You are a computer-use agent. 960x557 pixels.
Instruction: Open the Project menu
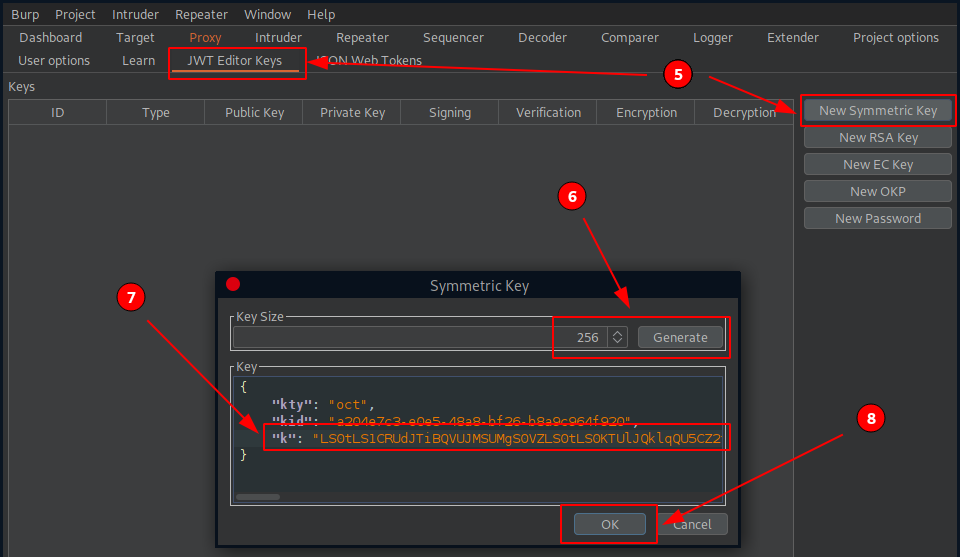pos(75,14)
